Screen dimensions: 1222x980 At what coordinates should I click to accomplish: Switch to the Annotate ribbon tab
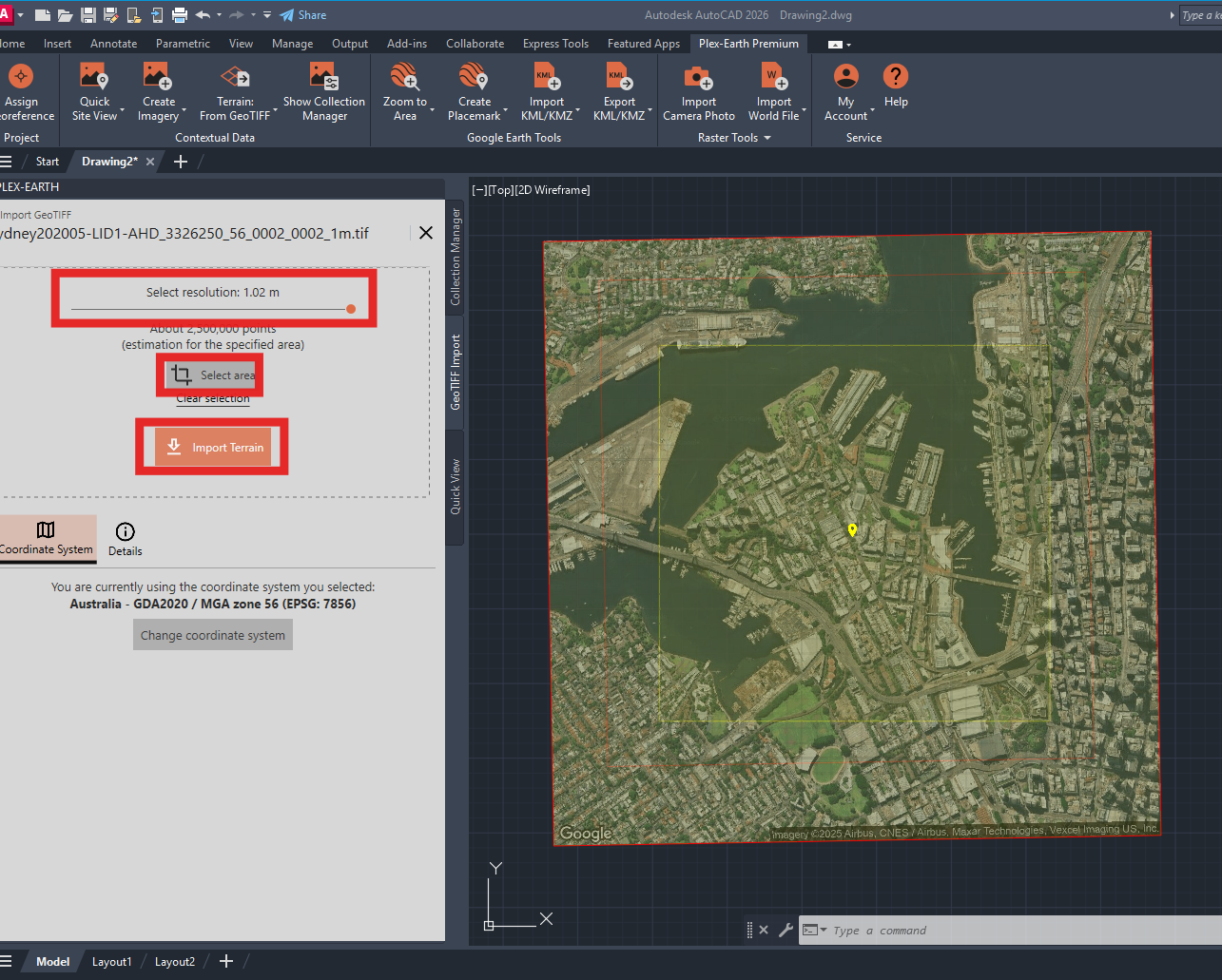tap(113, 44)
